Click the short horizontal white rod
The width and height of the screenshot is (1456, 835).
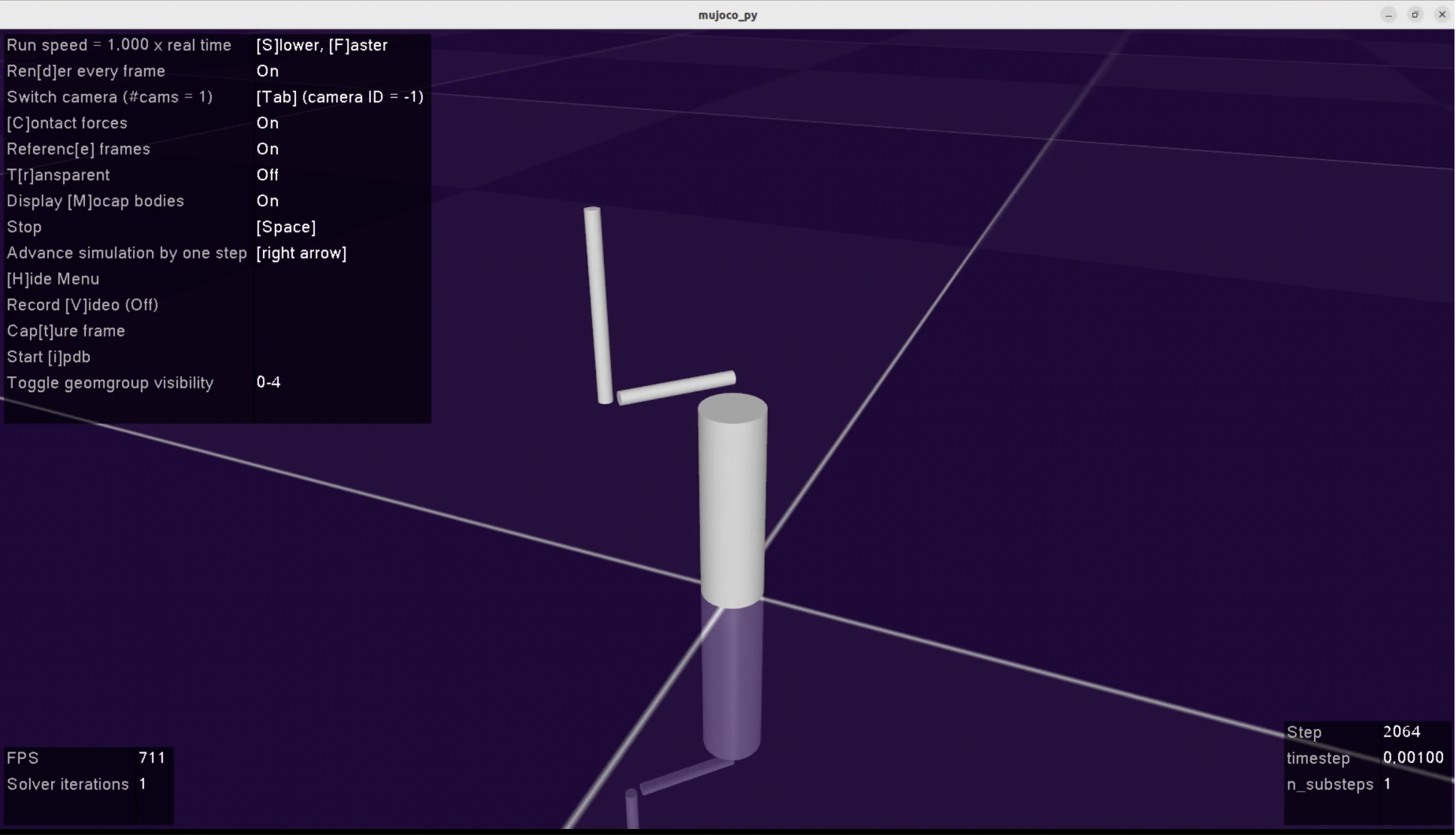(675, 387)
